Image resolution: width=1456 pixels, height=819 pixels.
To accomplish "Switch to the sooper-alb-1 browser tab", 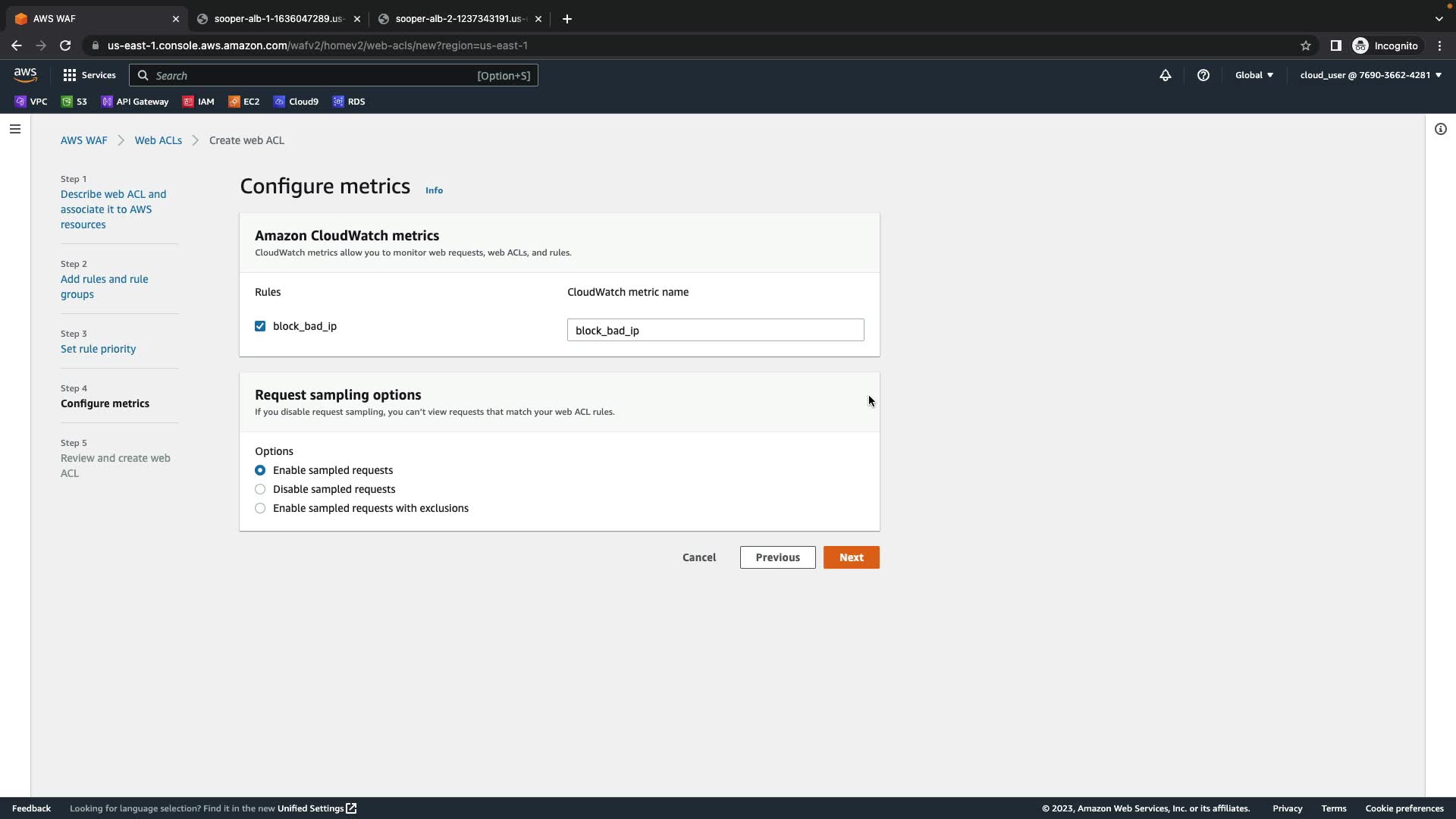I will (x=278, y=19).
